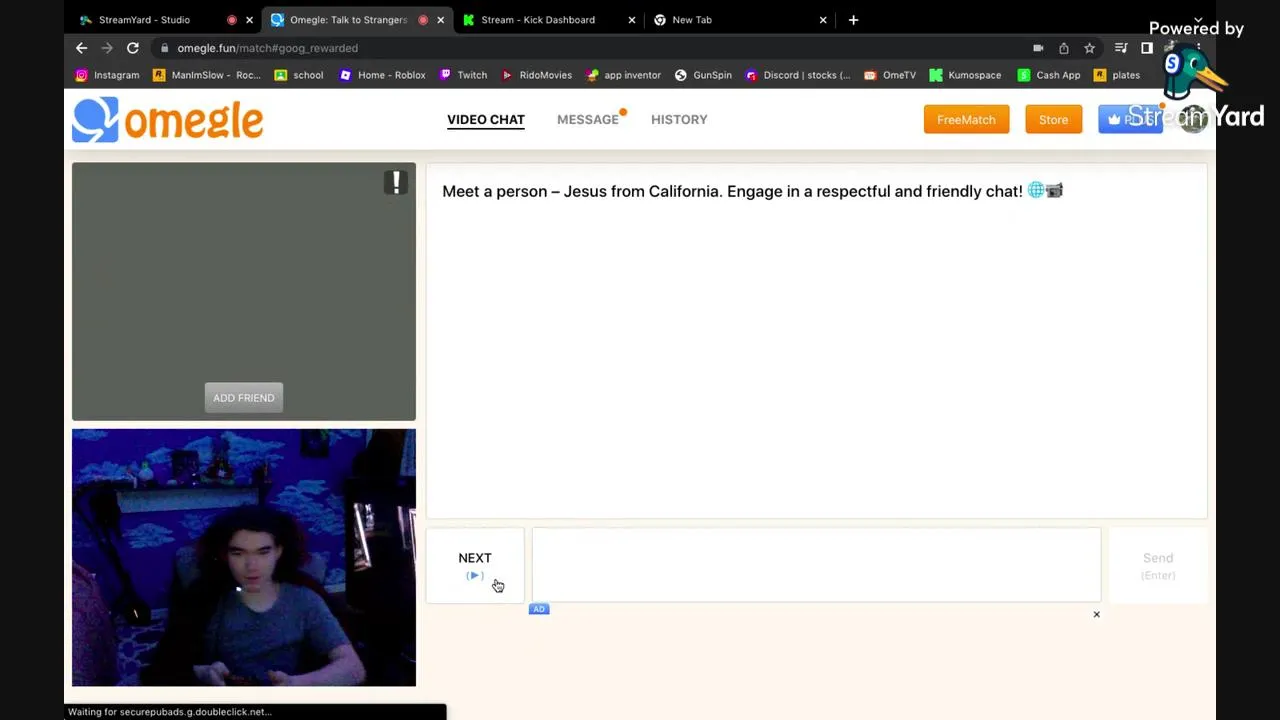Skip to next stranger with NEXT
Screen dimensions: 1280x720
(475, 565)
